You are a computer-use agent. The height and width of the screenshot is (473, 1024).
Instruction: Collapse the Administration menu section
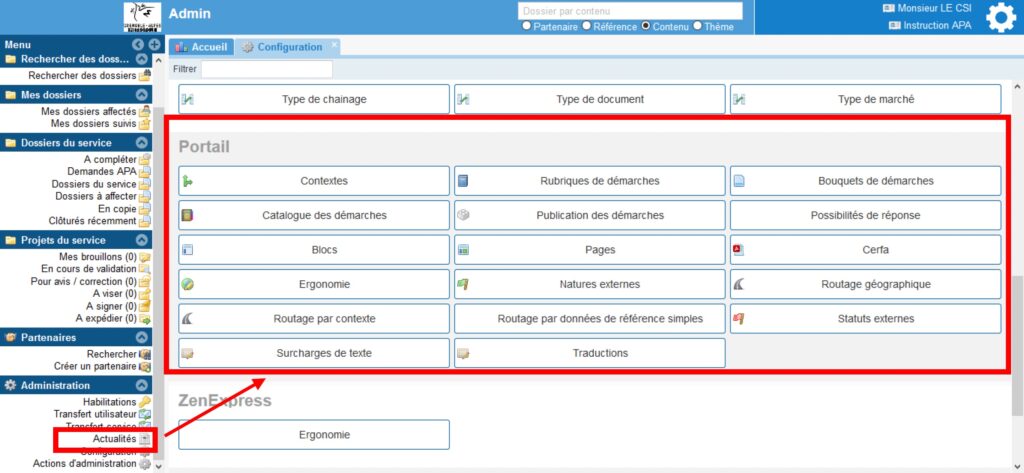point(142,385)
